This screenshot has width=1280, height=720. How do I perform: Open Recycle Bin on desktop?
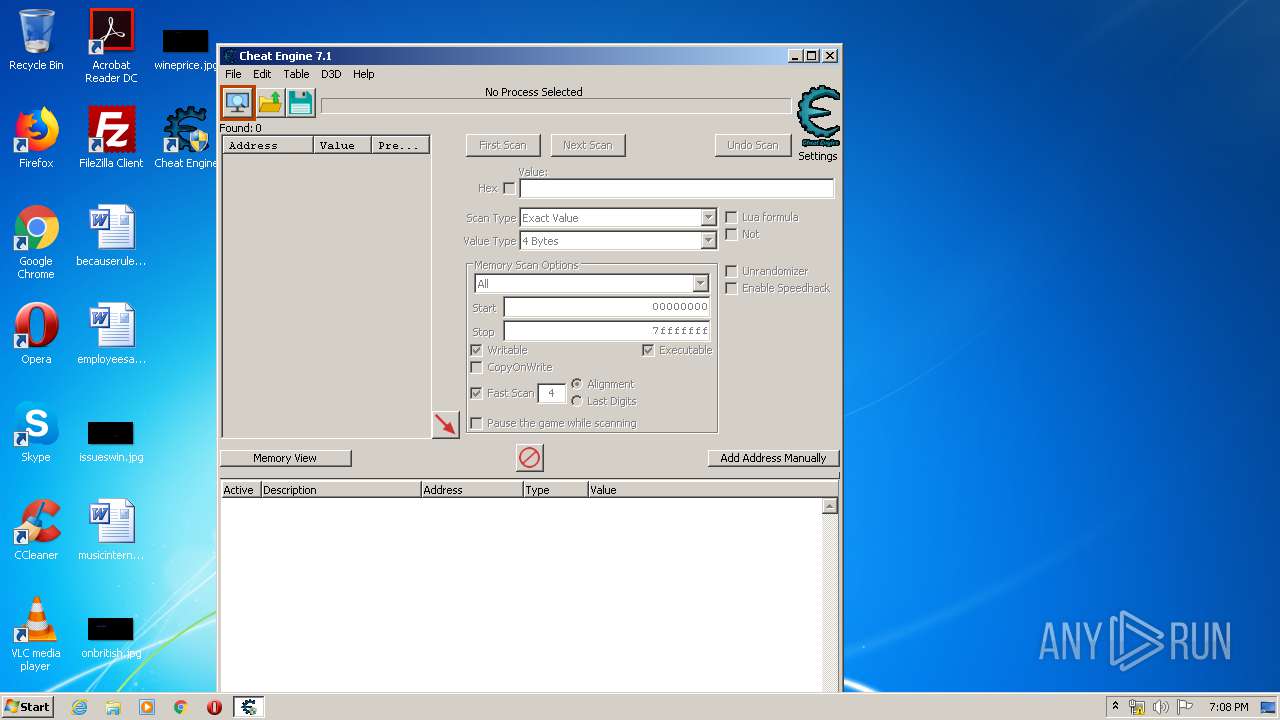pyautogui.click(x=36, y=40)
